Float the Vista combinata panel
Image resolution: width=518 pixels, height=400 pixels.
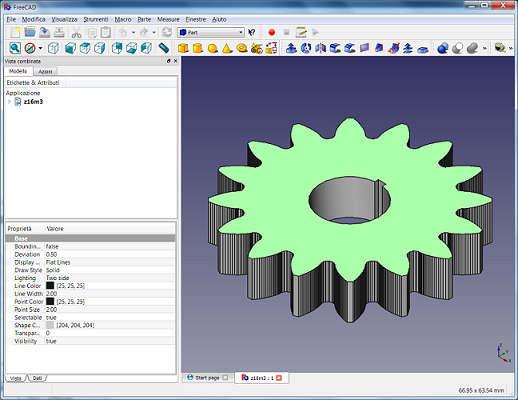click(x=169, y=61)
